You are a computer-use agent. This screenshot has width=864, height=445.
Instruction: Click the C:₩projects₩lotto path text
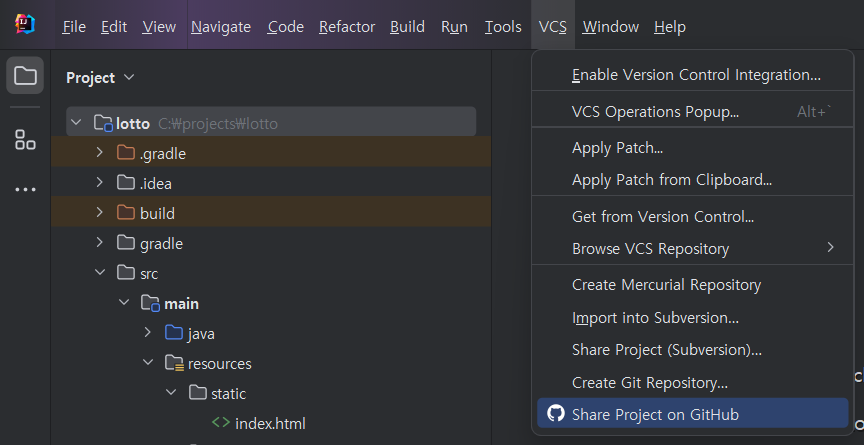tap(218, 124)
